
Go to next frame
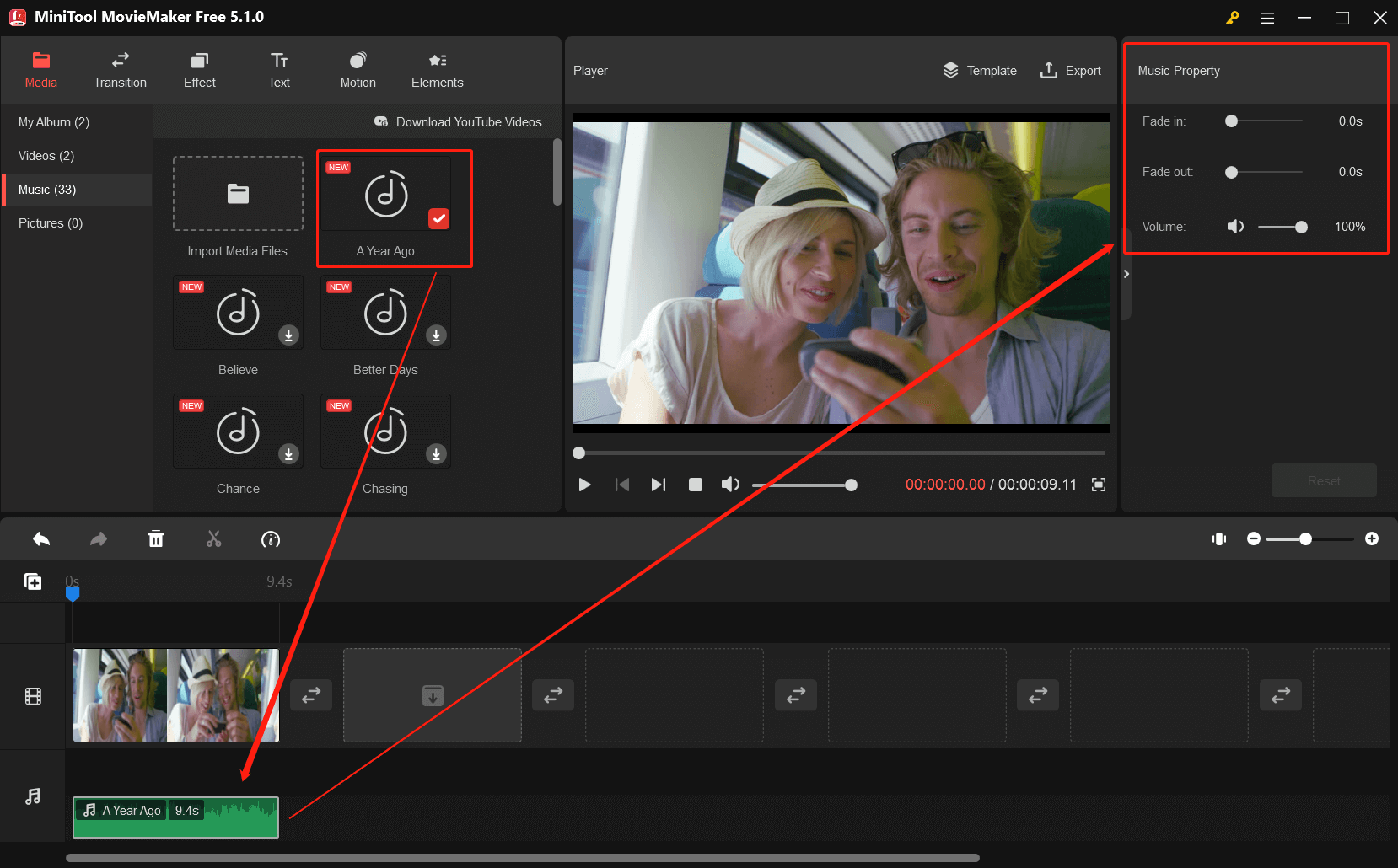click(659, 485)
